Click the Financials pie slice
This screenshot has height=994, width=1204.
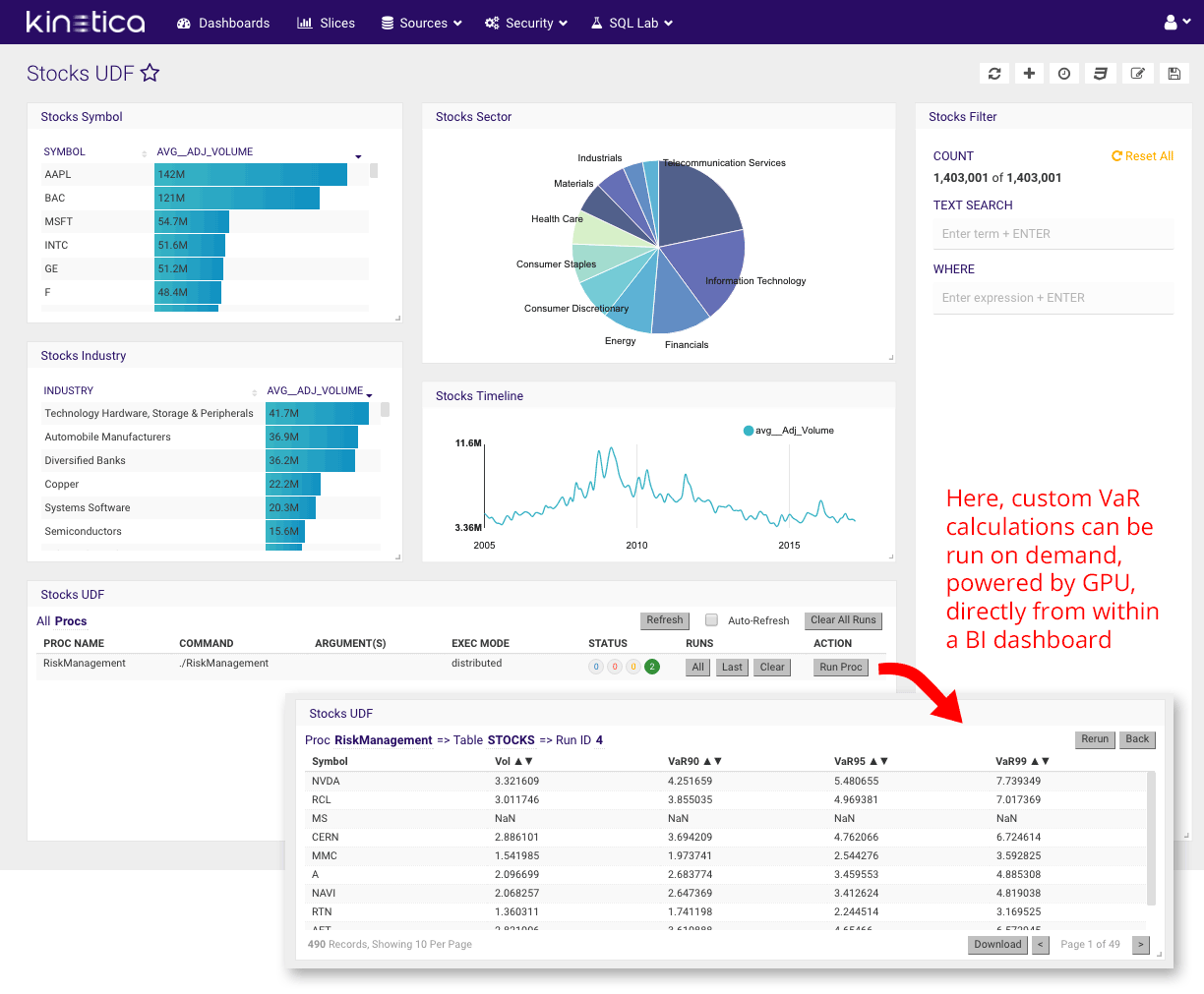click(x=677, y=300)
